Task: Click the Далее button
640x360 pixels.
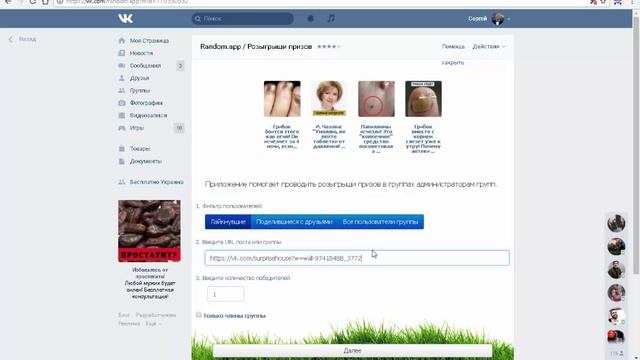Action: coord(352,351)
